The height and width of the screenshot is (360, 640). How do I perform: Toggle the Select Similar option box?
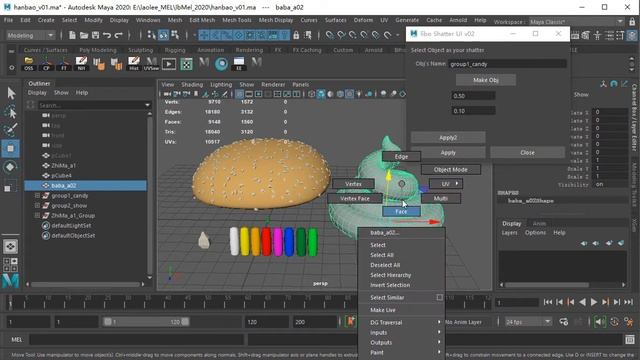439,297
